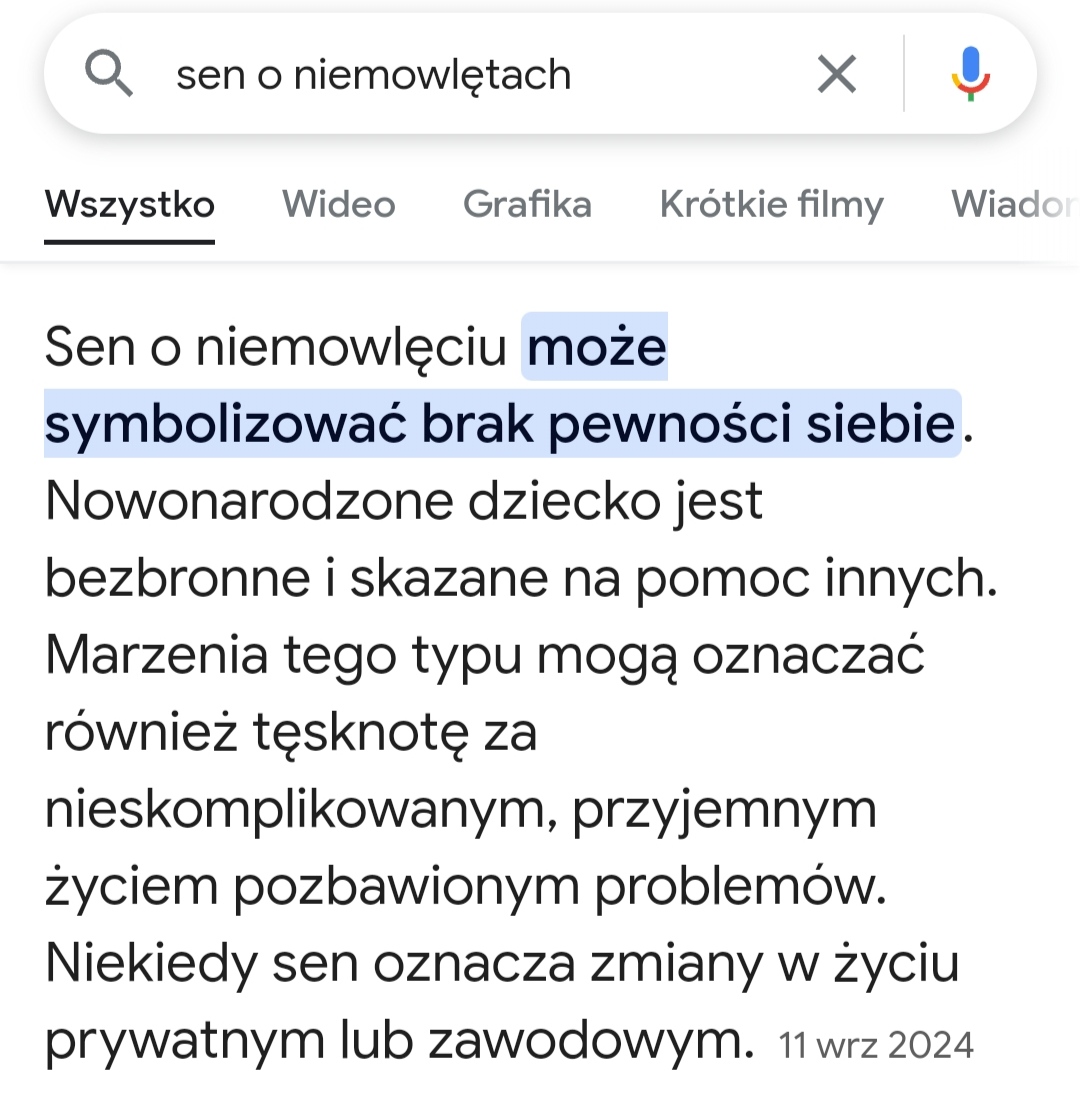Open the partially visible Wiadomości tab
Image resolution: width=1080 pixels, height=1107 pixels.
pos(1015,205)
